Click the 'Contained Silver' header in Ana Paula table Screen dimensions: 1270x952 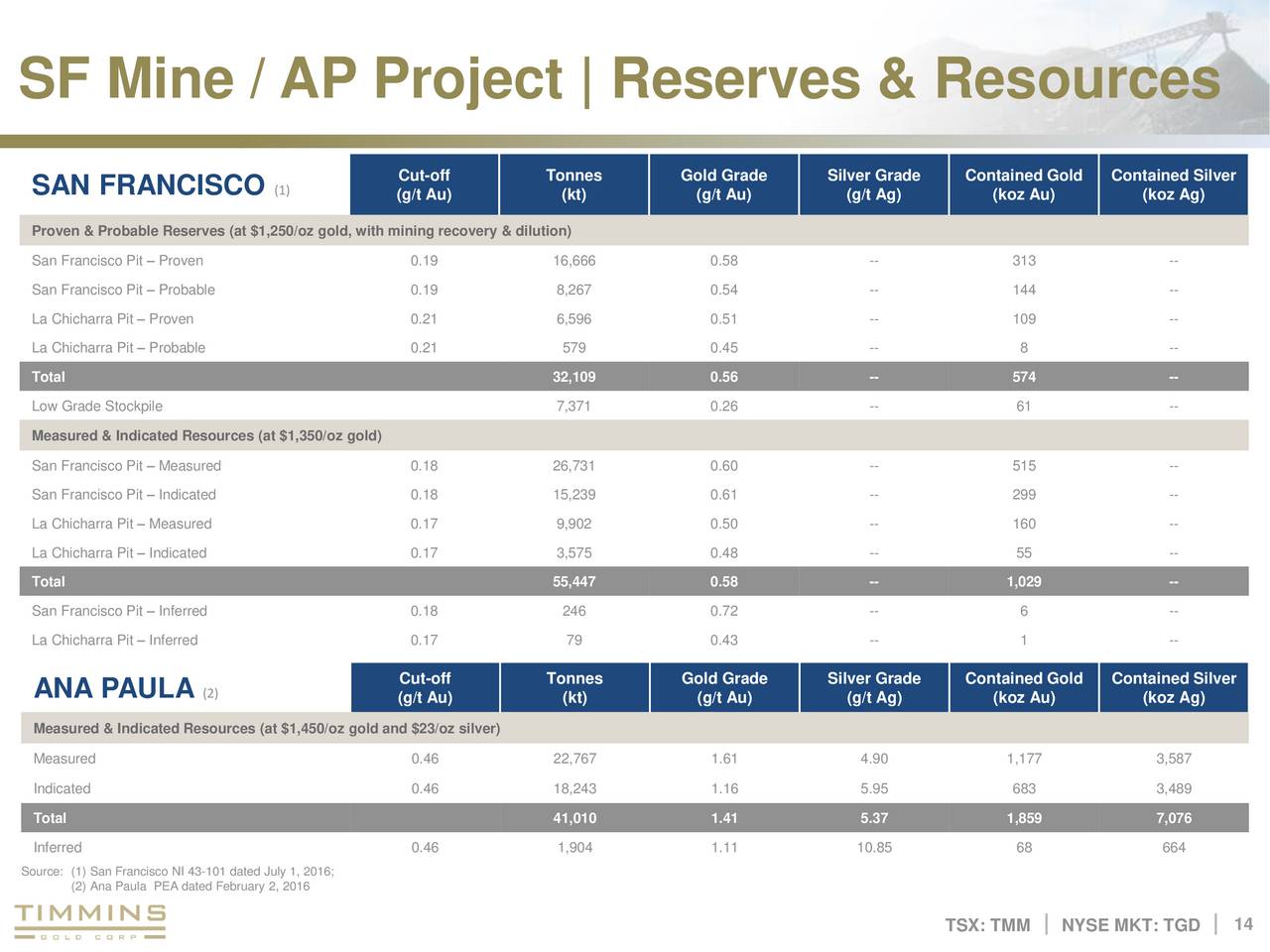1174,688
